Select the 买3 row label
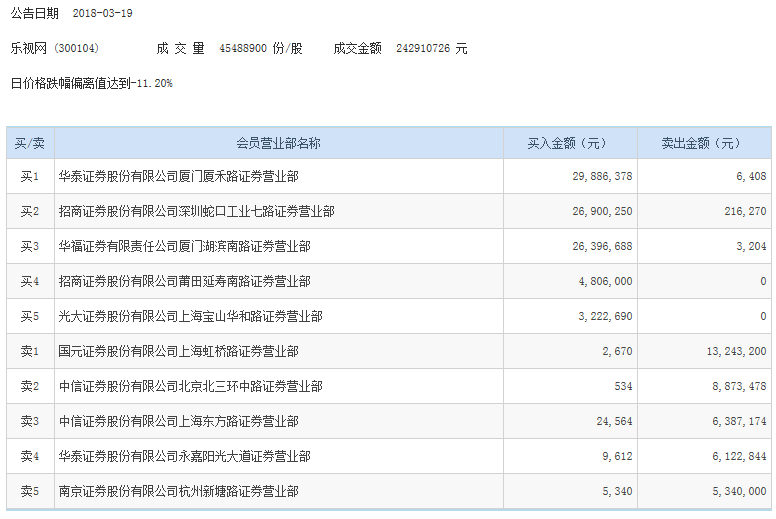This screenshot has height=519, width=776. point(30,246)
